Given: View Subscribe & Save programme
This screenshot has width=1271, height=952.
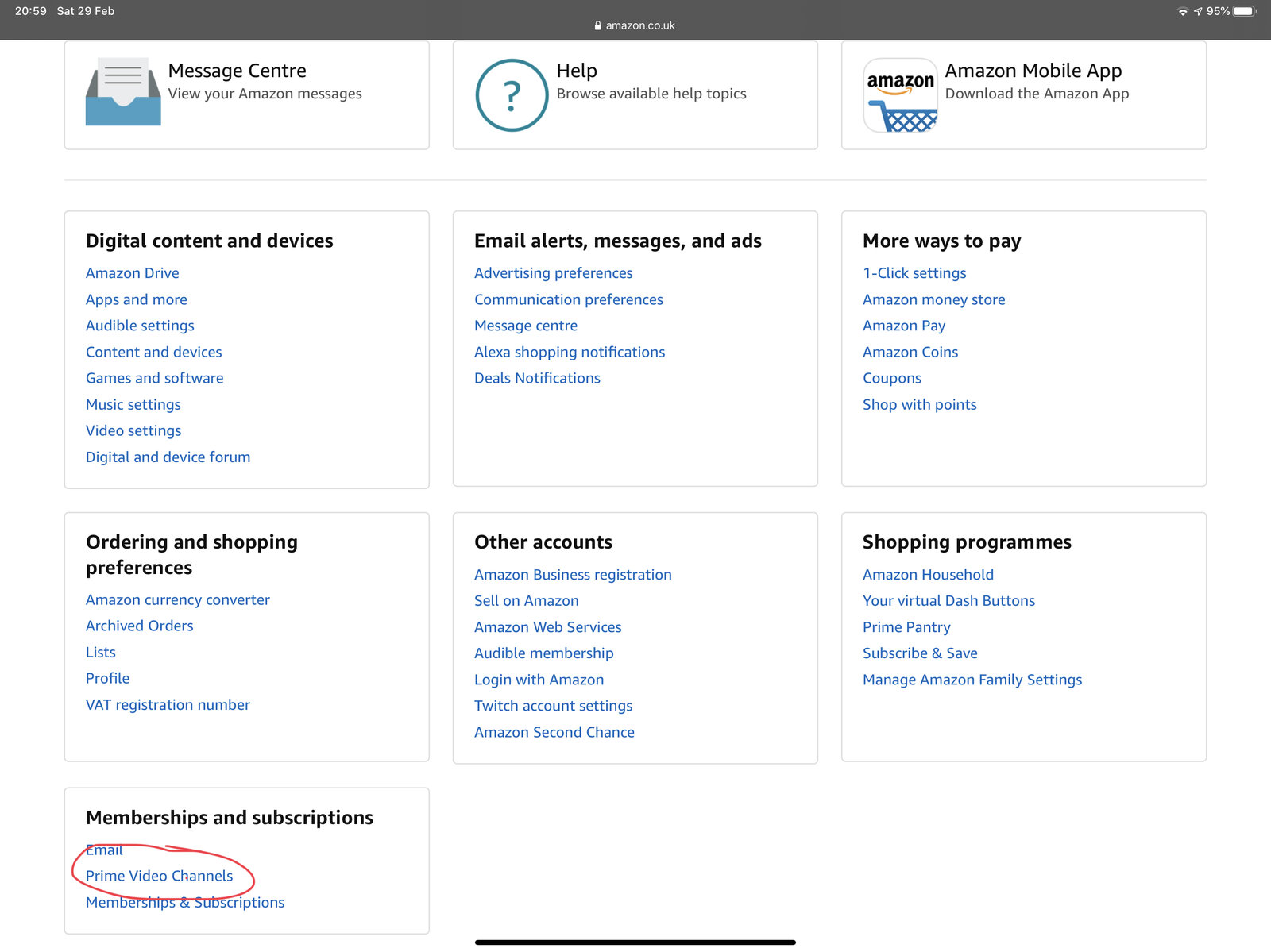Looking at the screenshot, I should pyautogui.click(x=920, y=653).
